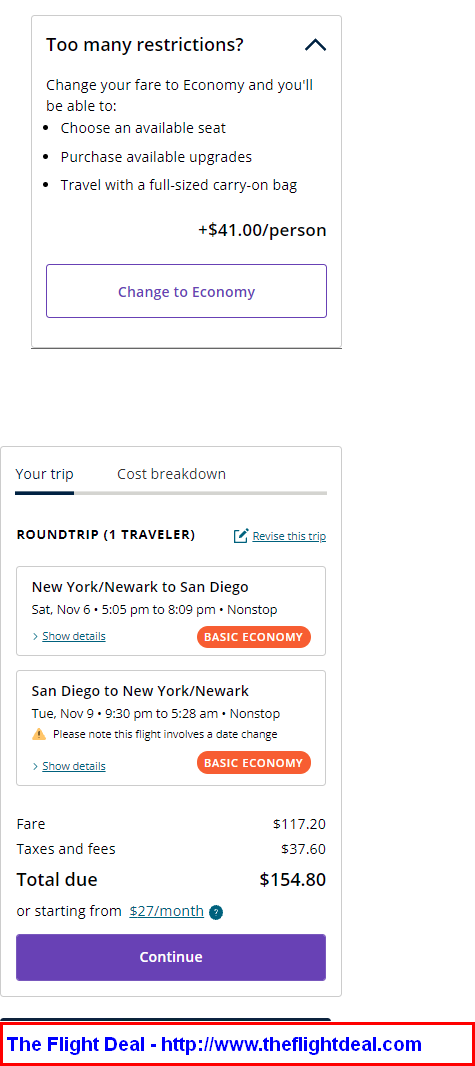Viewport: 475px width, 1066px height.
Task: Open the Revise this trip link
Action: point(289,536)
